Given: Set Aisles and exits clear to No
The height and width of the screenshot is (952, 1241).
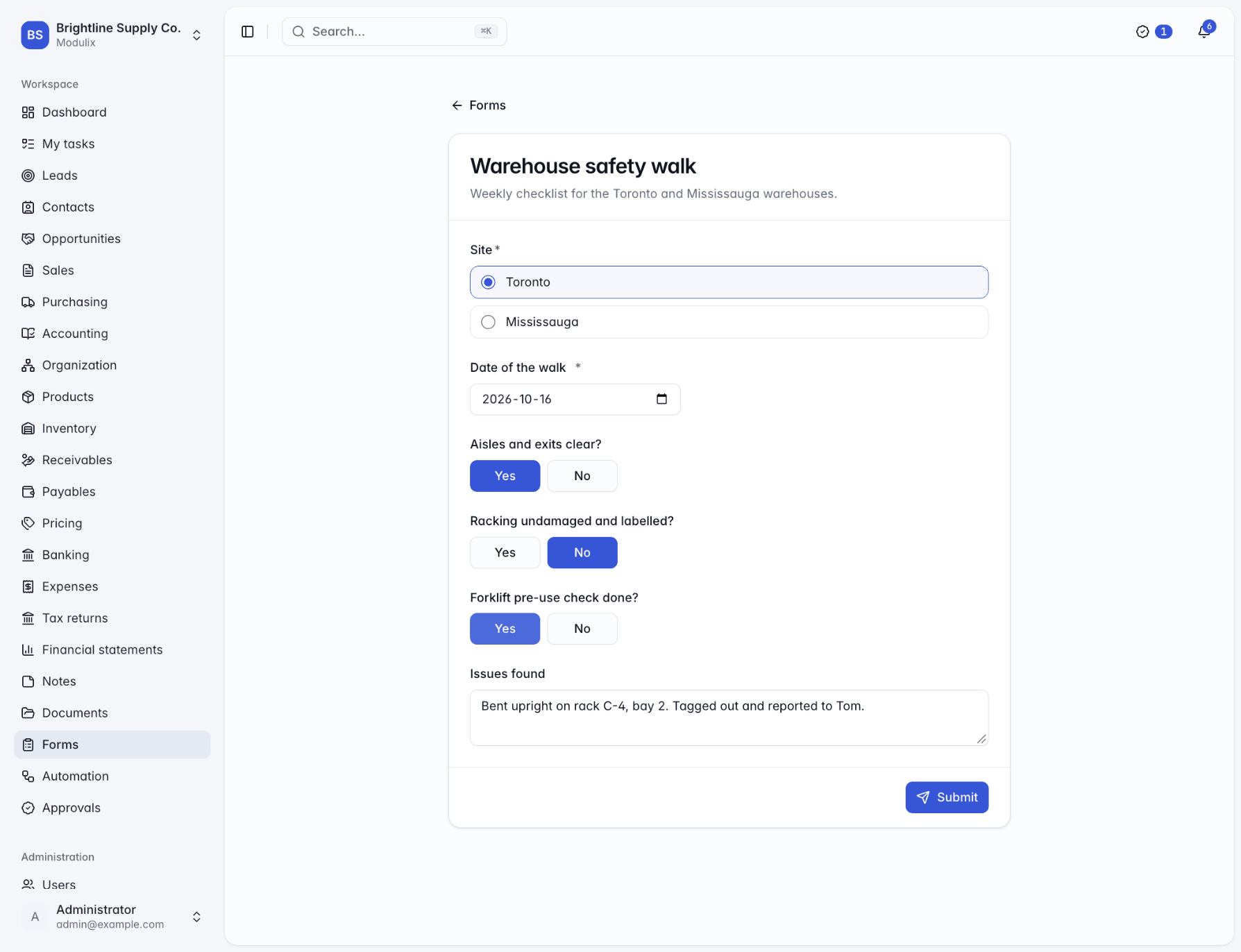Looking at the screenshot, I should click(582, 476).
